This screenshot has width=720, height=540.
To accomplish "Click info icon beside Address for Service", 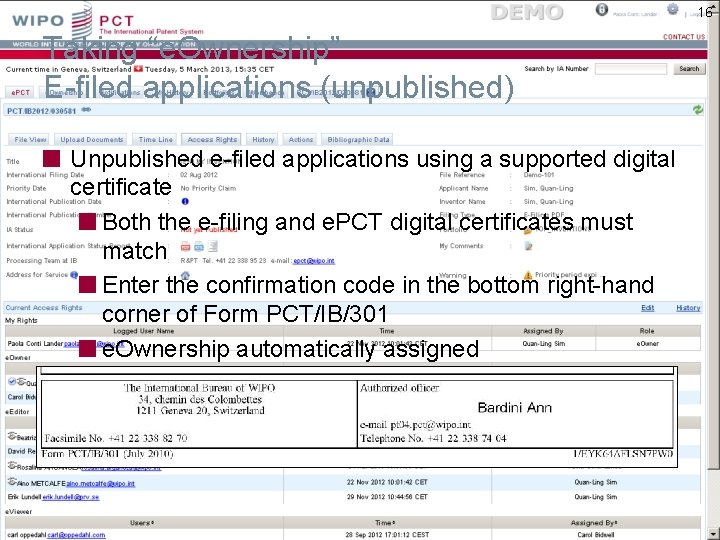I will (x=74, y=275).
